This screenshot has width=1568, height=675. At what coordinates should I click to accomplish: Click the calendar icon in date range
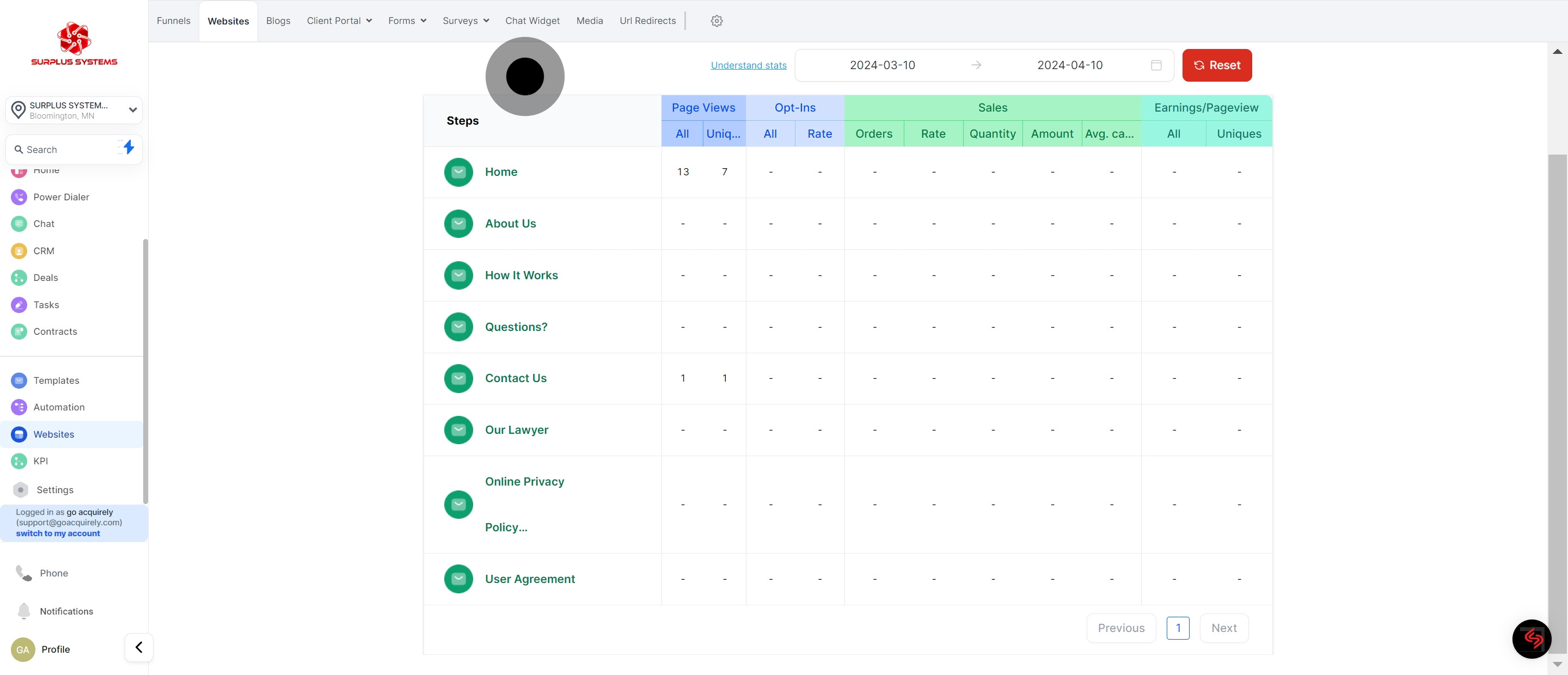(x=1156, y=65)
